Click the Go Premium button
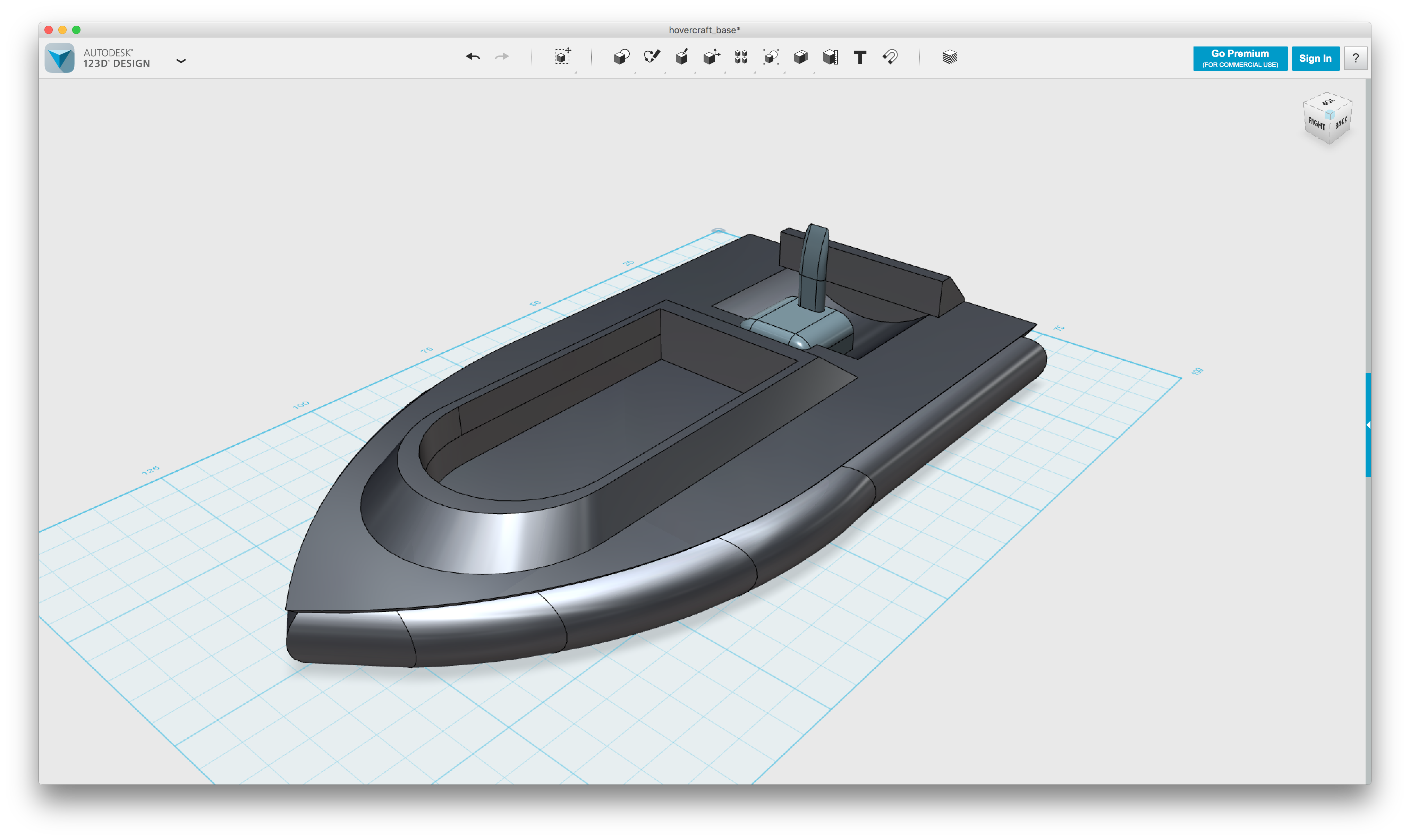 point(1240,58)
